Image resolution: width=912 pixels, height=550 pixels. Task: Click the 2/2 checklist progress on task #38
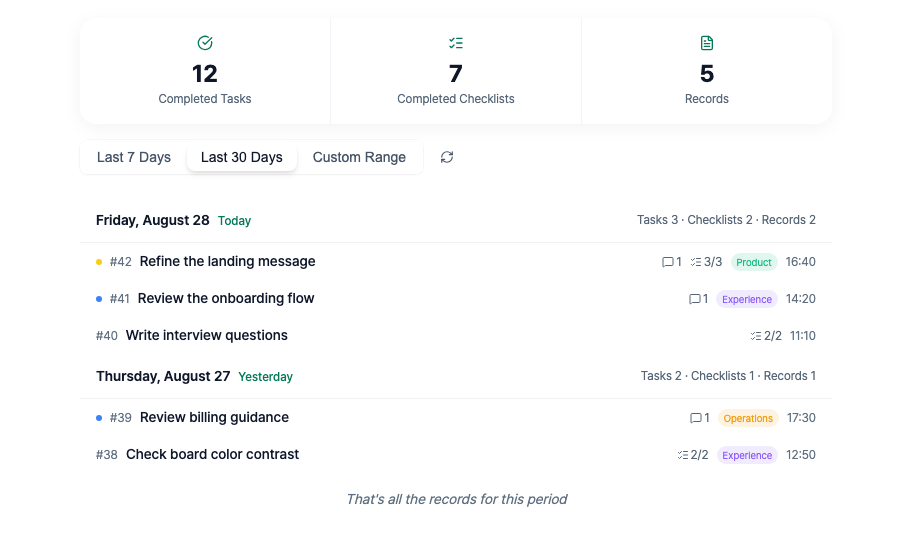coord(700,455)
